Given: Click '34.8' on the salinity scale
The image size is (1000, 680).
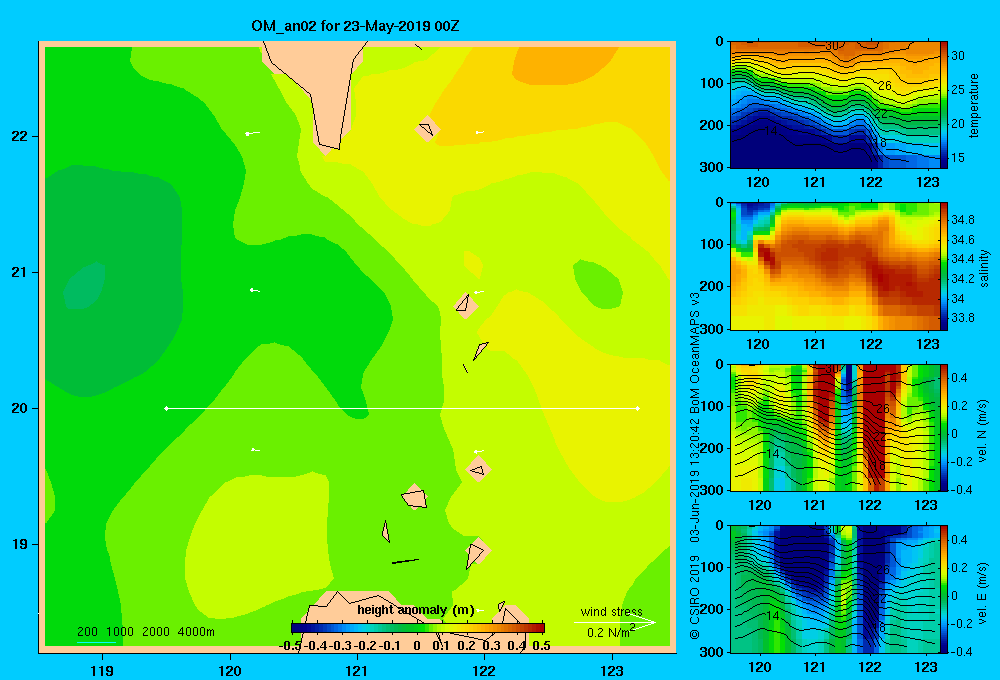Looking at the screenshot, I should pos(963,219).
